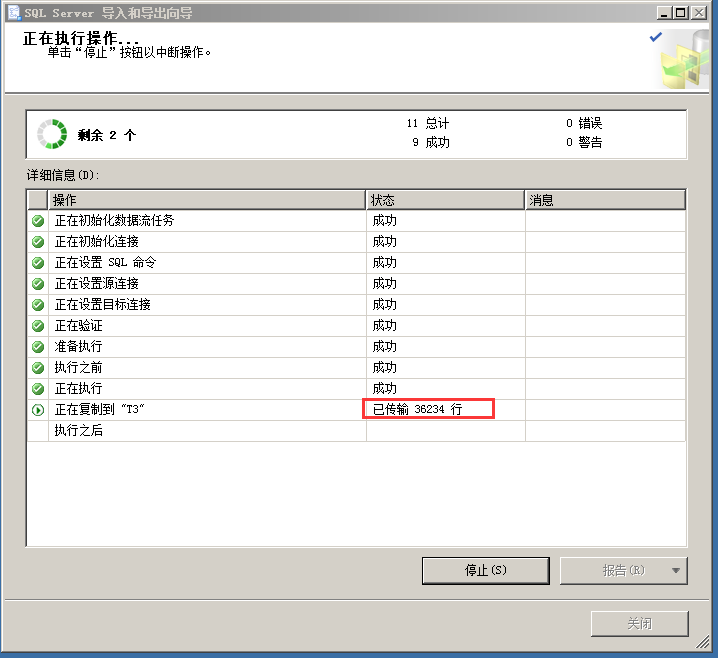Click the success icon beside 准备执行
Screen dimensions: 718x658
point(38,347)
